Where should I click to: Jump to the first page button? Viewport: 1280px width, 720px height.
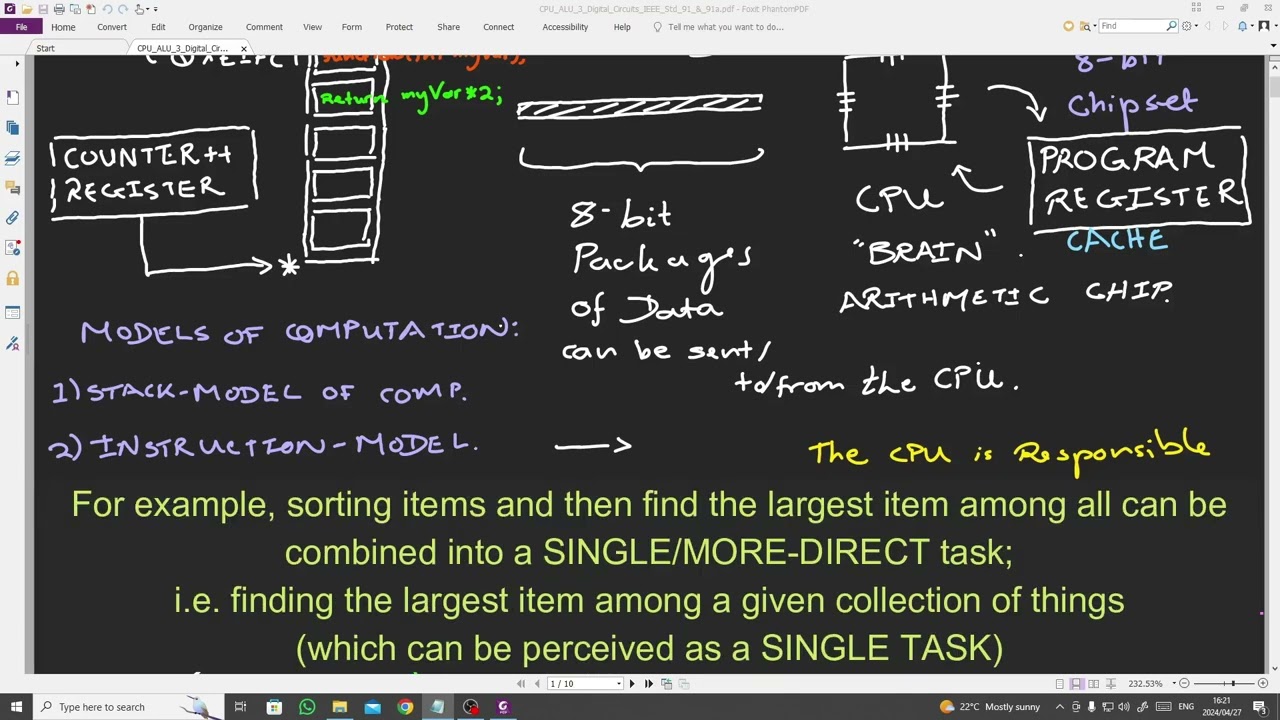521,684
